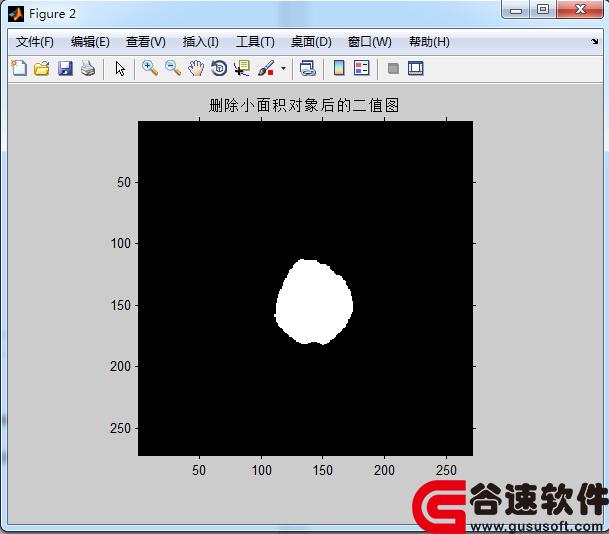Open the 编辑(E) menu
Image resolution: width=609 pixels, height=534 pixels.
[90, 42]
